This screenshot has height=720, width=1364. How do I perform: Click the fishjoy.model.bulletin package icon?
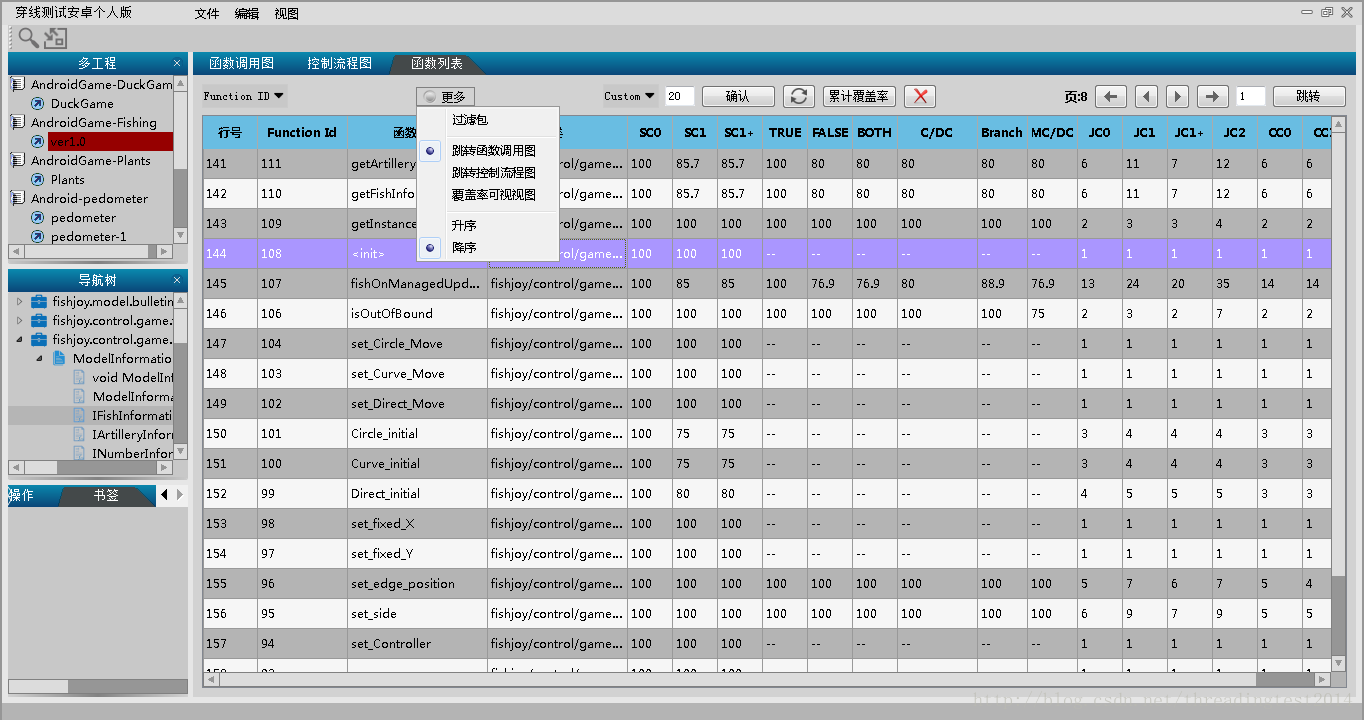(39, 301)
